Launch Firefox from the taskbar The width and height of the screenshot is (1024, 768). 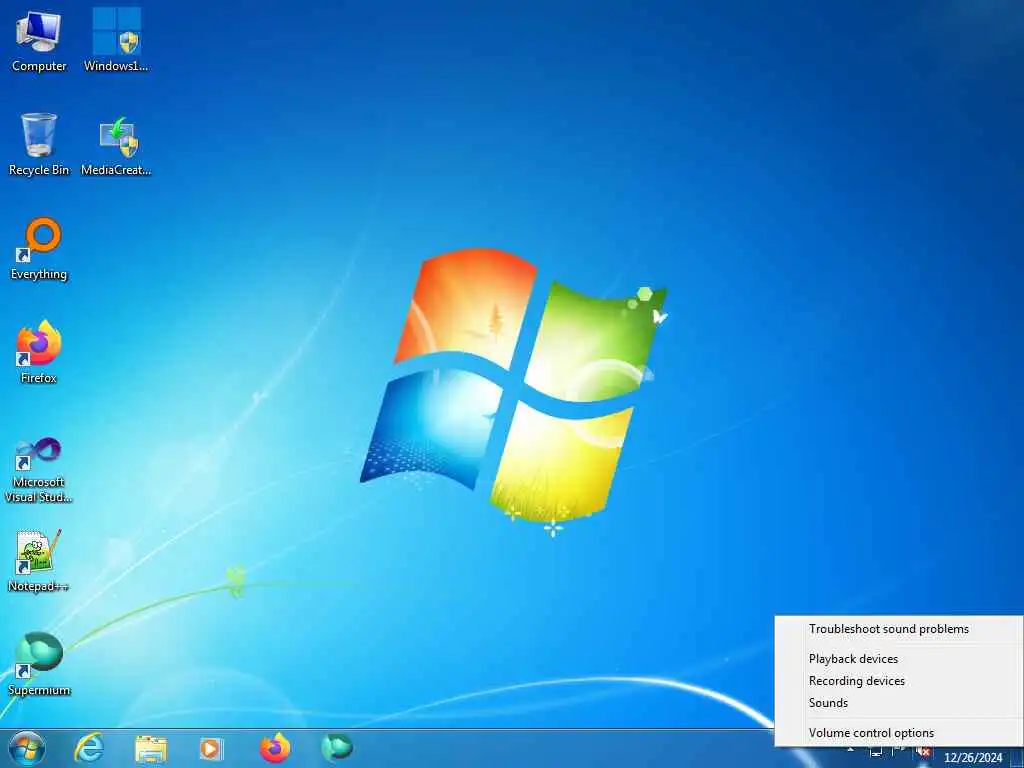click(275, 748)
